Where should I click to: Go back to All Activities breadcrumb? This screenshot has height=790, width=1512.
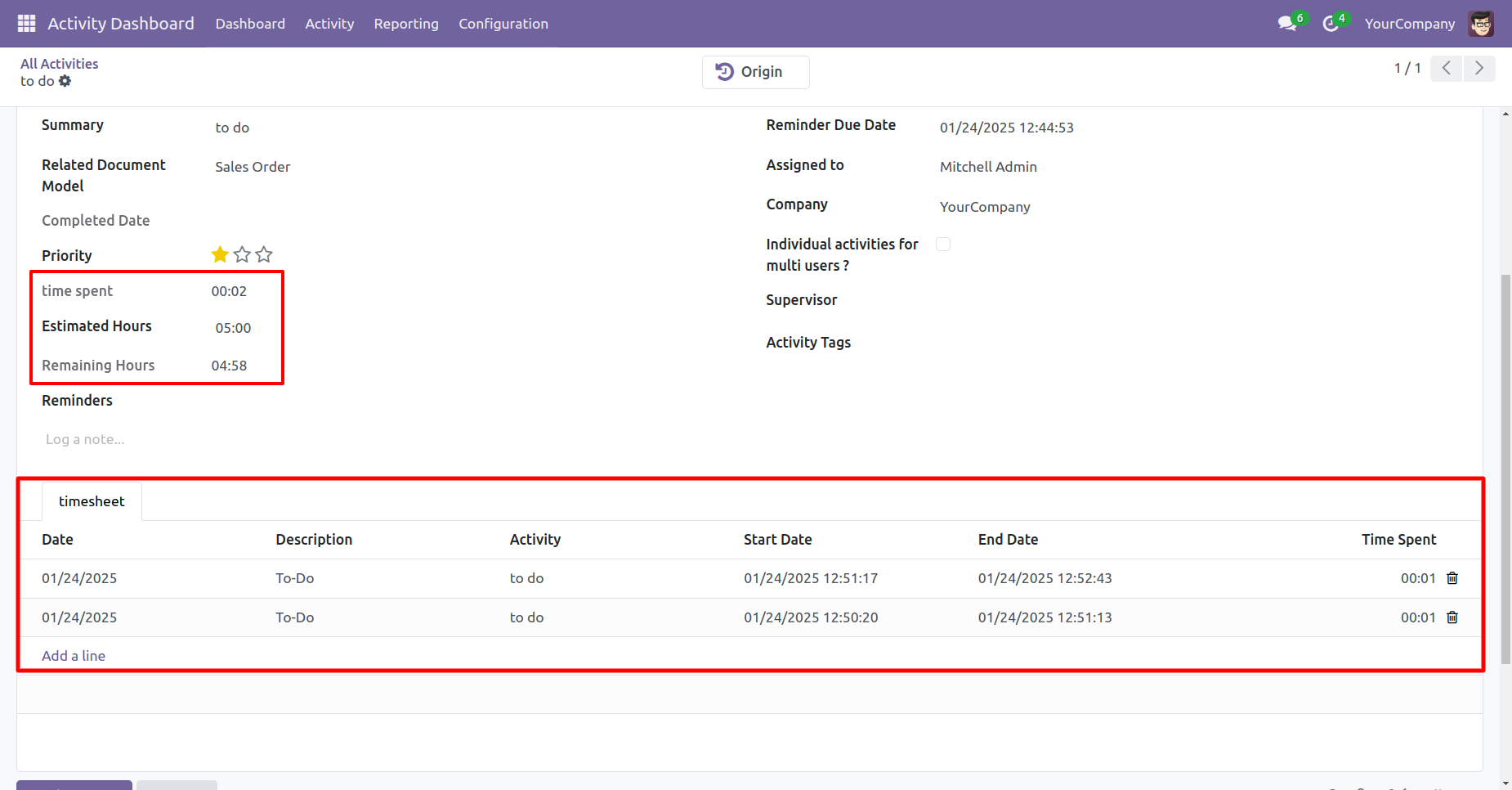pyautogui.click(x=60, y=64)
